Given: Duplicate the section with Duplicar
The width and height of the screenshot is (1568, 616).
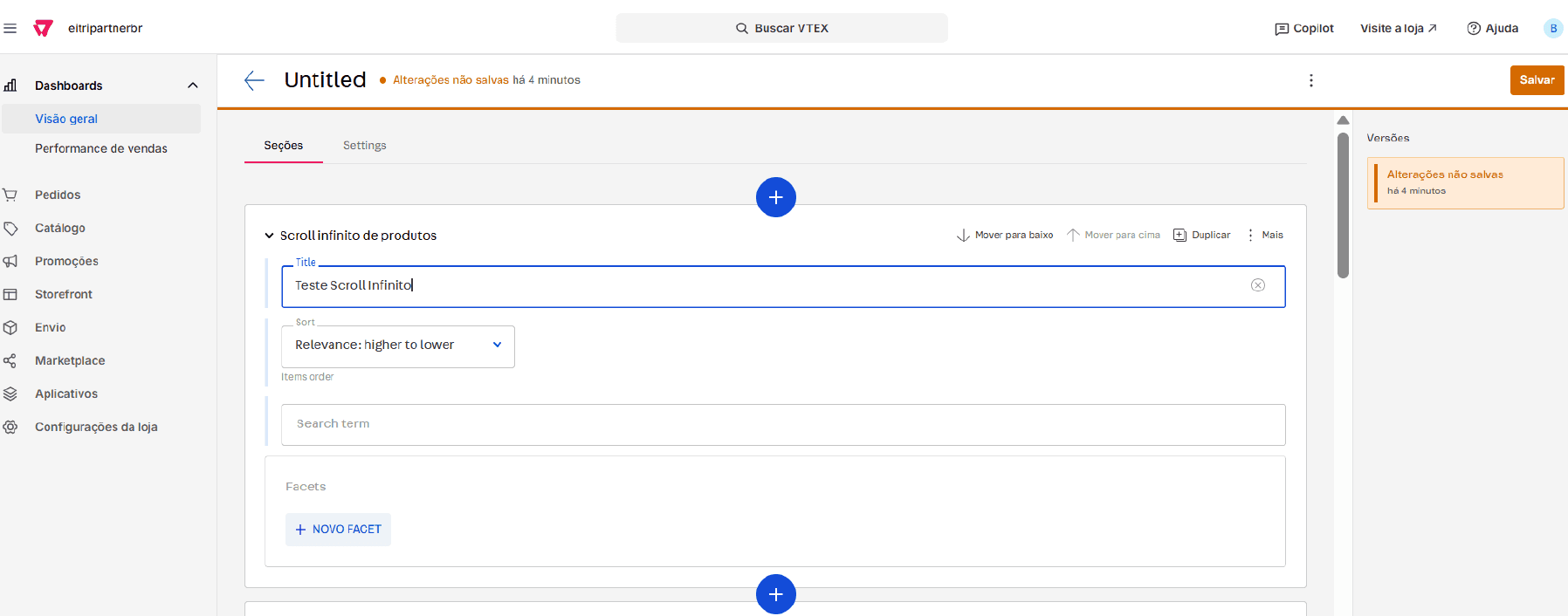Looking at the screenshot, I should click(x=1202, y=235).
